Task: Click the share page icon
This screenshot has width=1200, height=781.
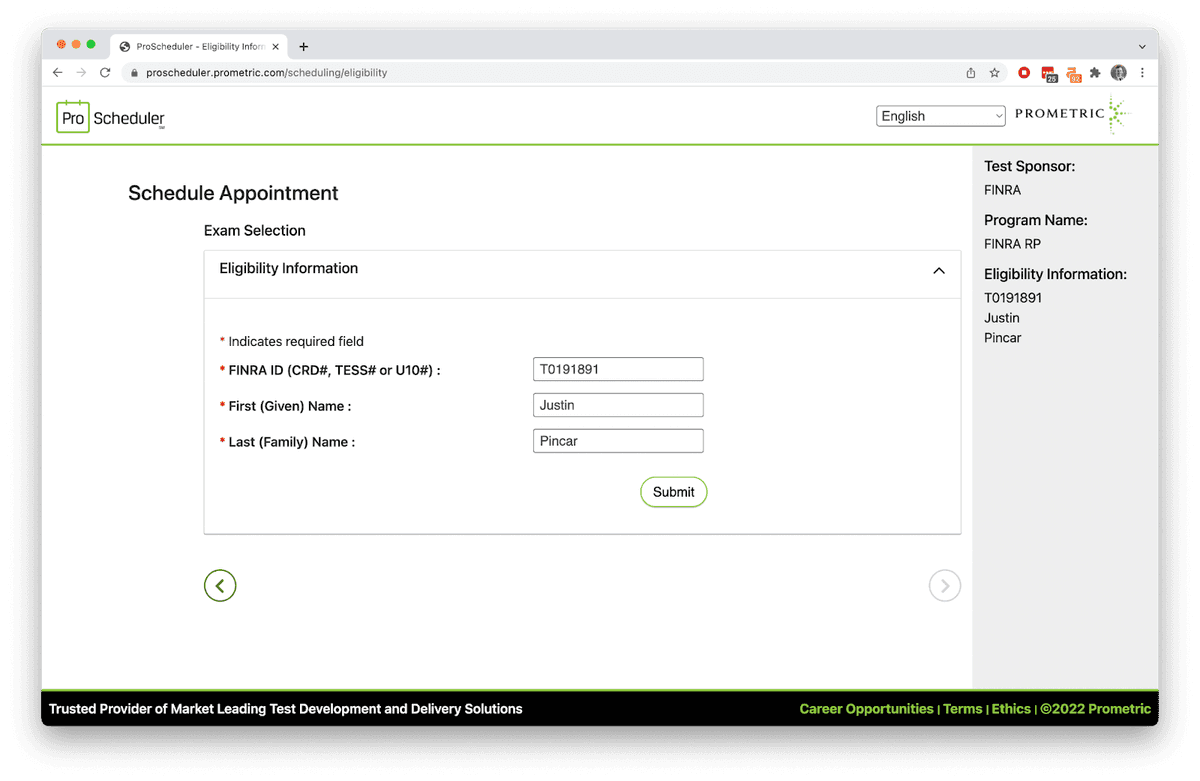Action: [971, 73]
